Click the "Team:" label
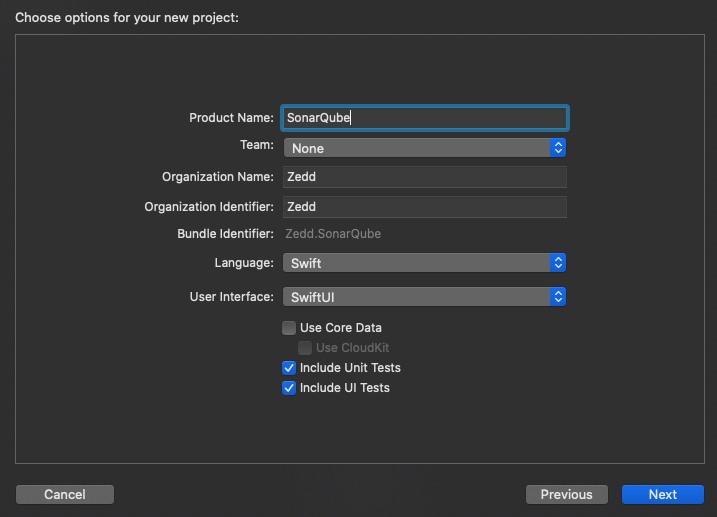The image size is (717, 517). (256, 145)
